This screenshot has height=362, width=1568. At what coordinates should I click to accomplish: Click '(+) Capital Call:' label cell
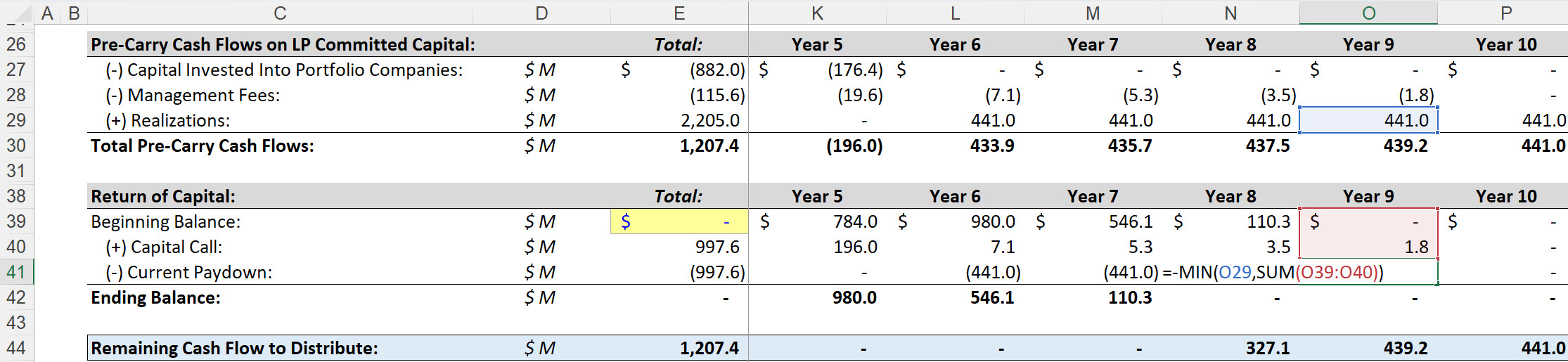tap(280, 247)
